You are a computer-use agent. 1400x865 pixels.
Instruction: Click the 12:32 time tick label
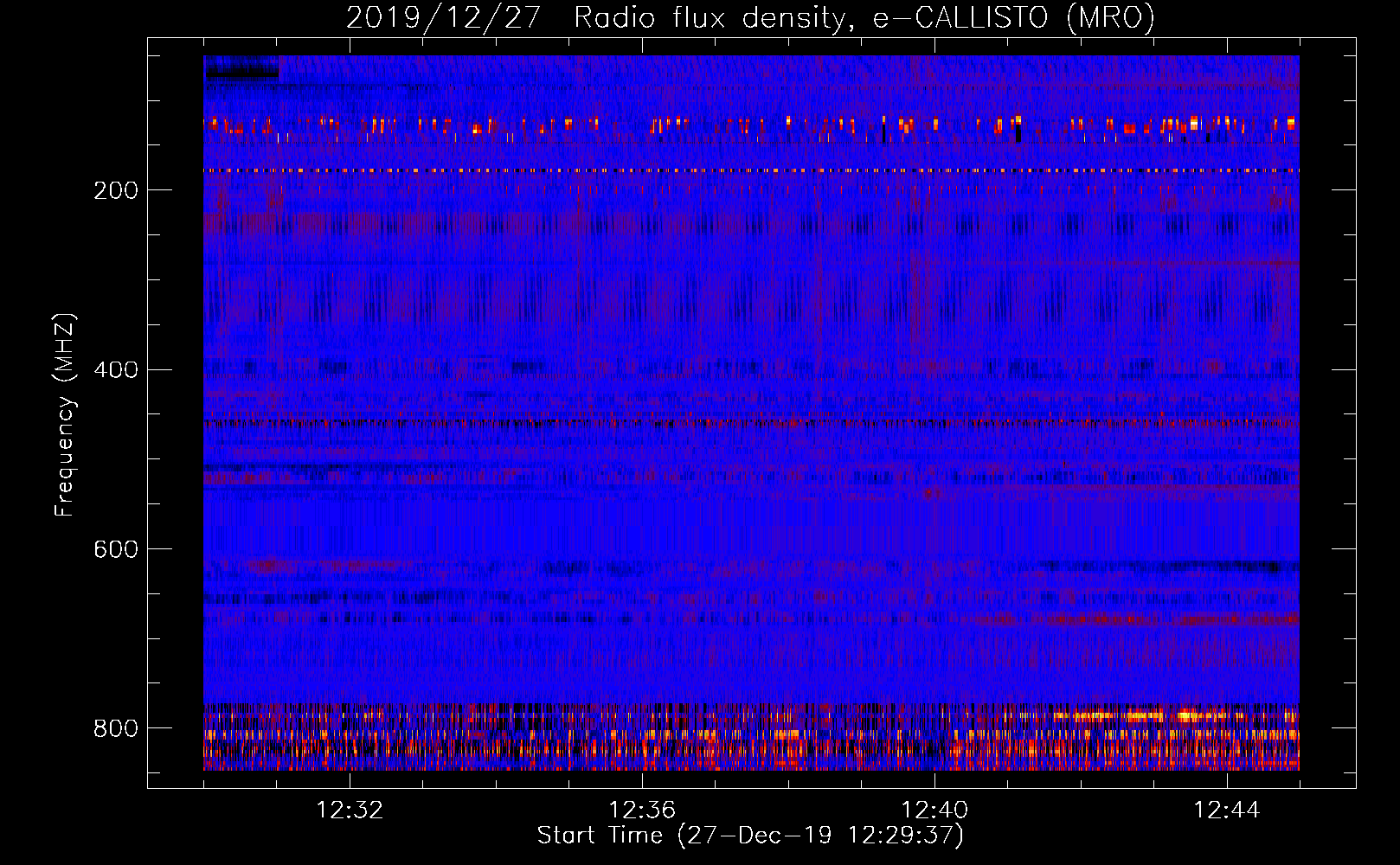tap(350, 811)
